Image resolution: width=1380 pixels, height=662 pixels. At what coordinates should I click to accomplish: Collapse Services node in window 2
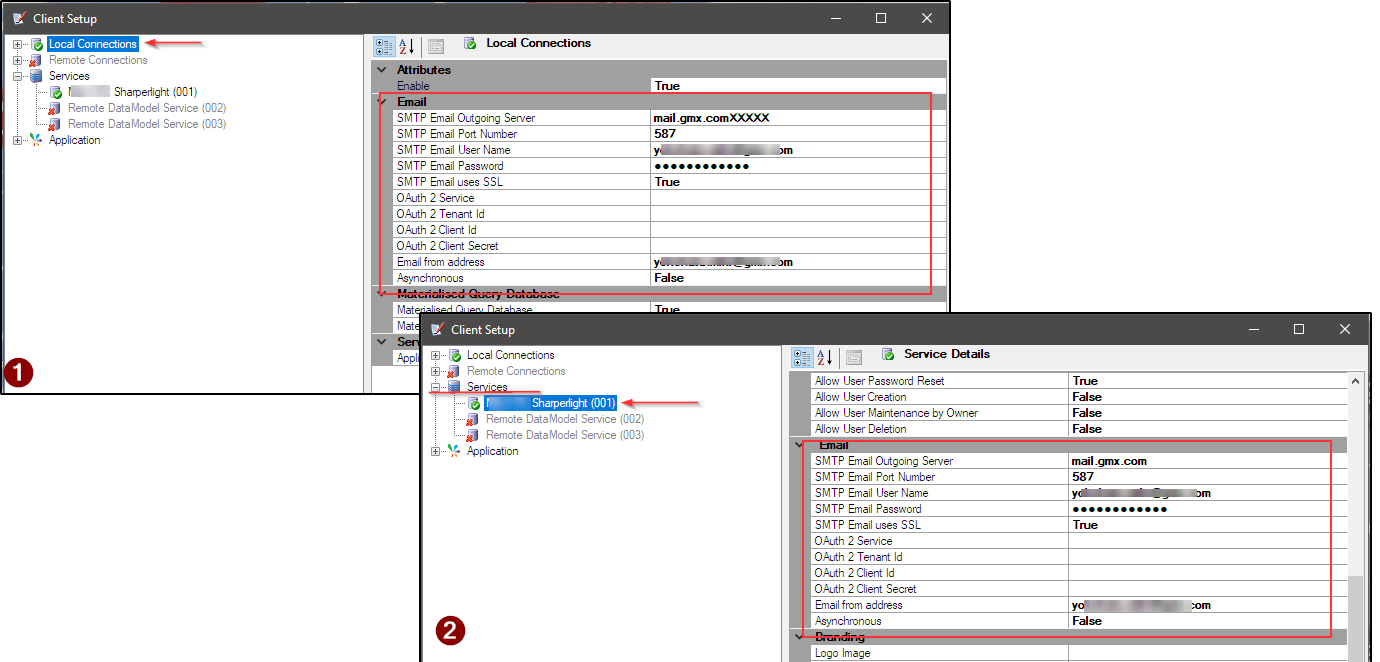436,387
